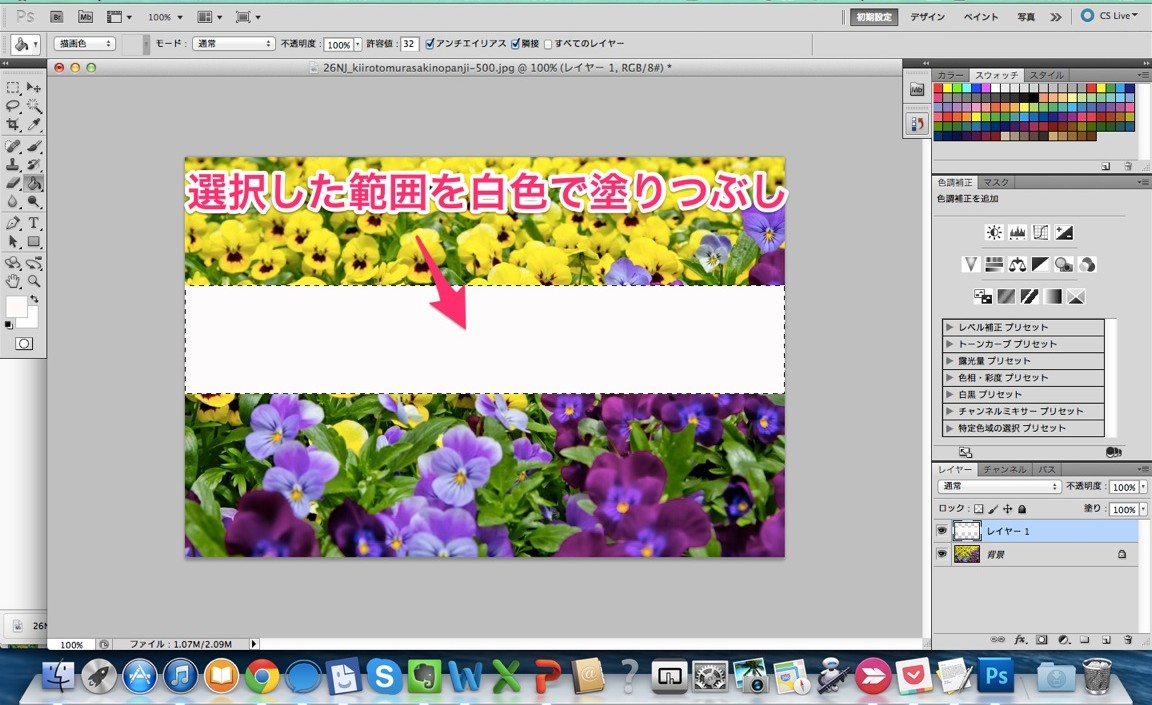The height and width of the screenshot is (705, 1152).
Task: Hide レイヤー 1 using its eye icon
Action: click(941, 531)
